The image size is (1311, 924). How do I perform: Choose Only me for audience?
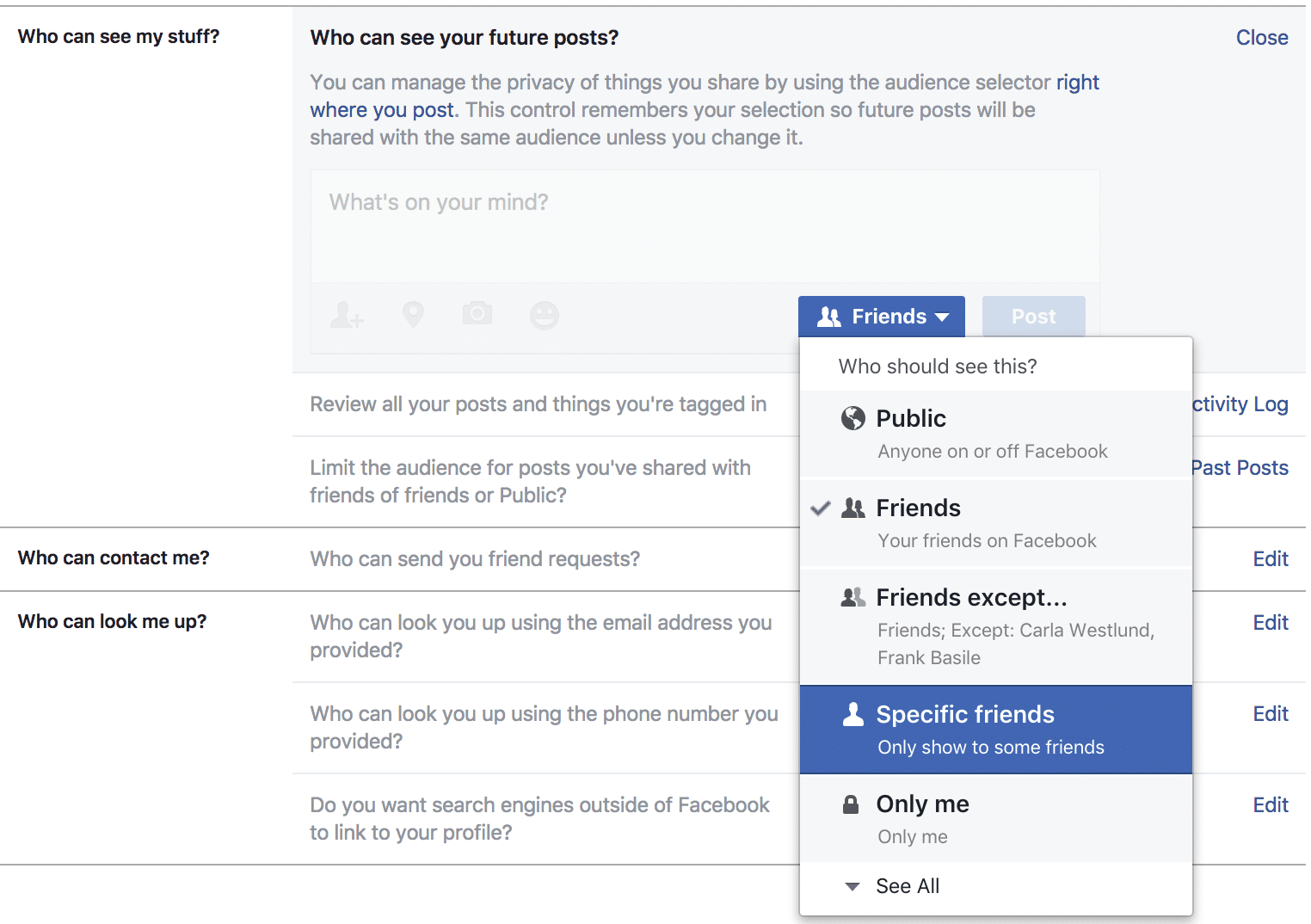click(921, 804)
